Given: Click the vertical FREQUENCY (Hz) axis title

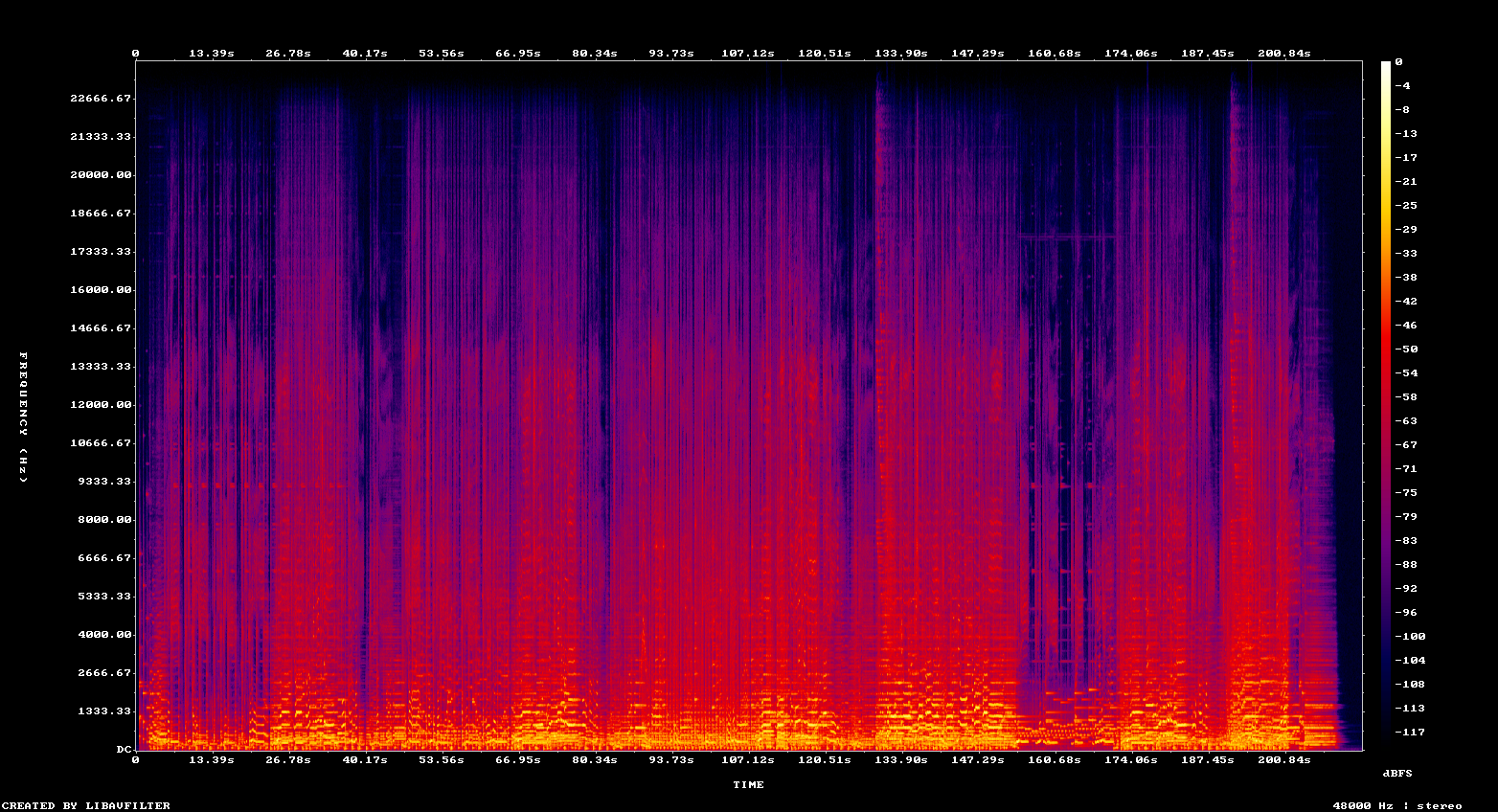Looking at the screenshot, I should [x=24, y=417].
